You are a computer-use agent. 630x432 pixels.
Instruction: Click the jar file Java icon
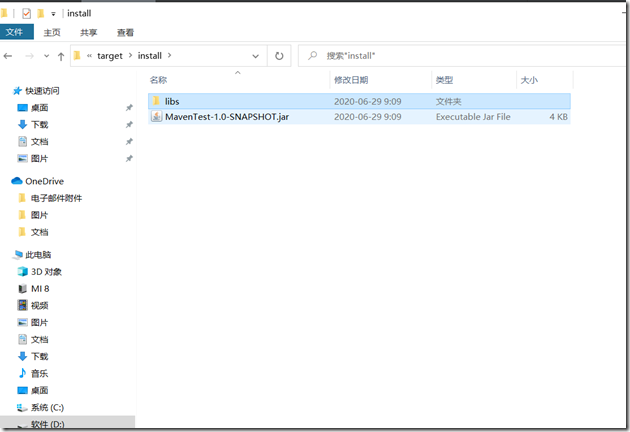pyautogui.click(x=156, y=117)
